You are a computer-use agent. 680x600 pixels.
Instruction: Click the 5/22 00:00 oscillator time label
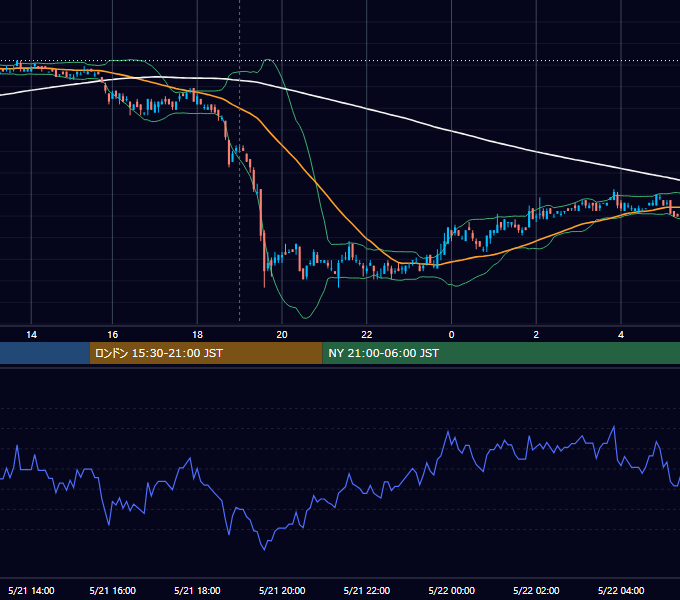click(x=451, y=590)
